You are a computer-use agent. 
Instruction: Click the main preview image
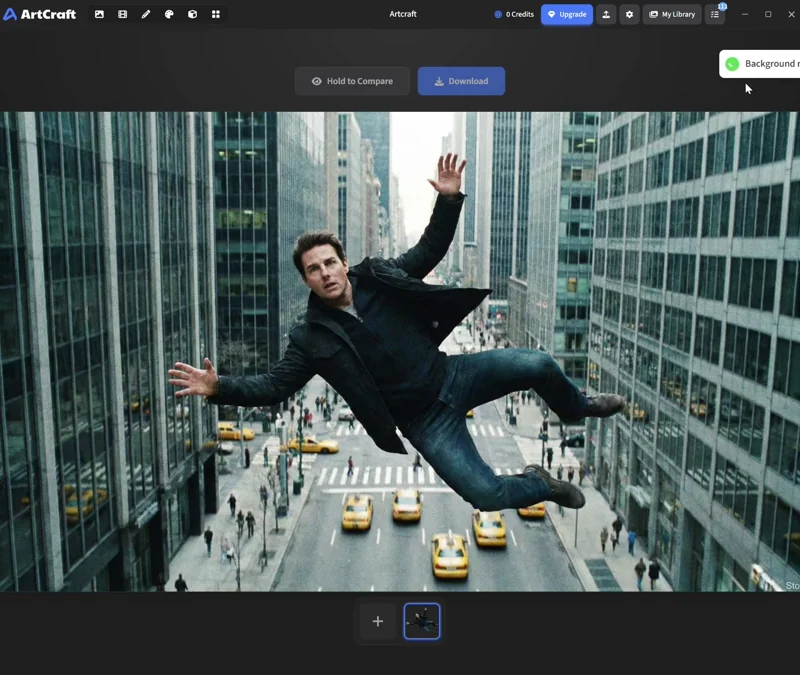(x=400, y=352)
